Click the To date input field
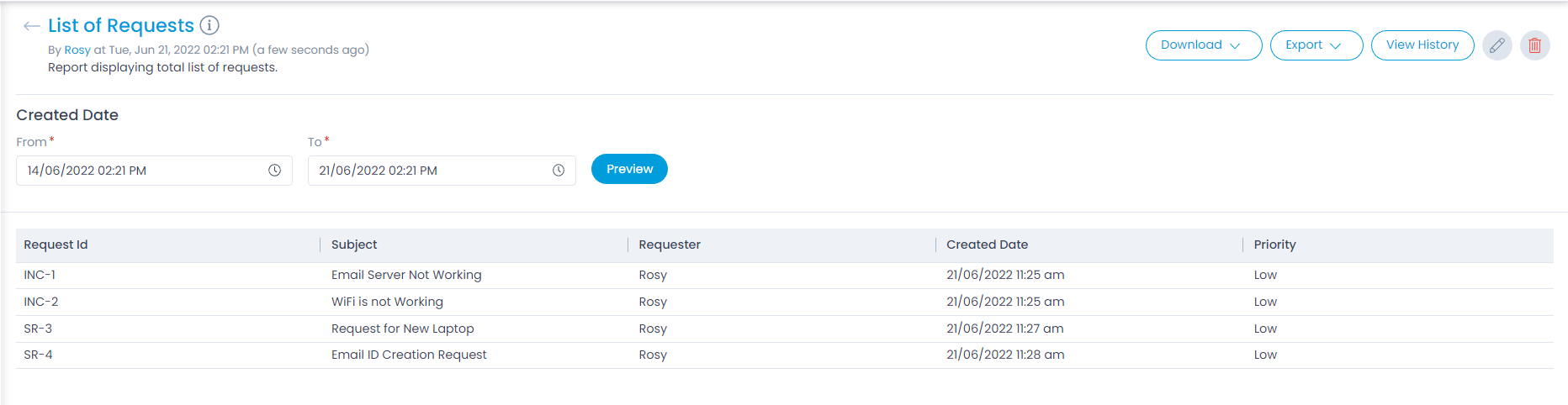The image size is (1568, 405). (429, 171)
